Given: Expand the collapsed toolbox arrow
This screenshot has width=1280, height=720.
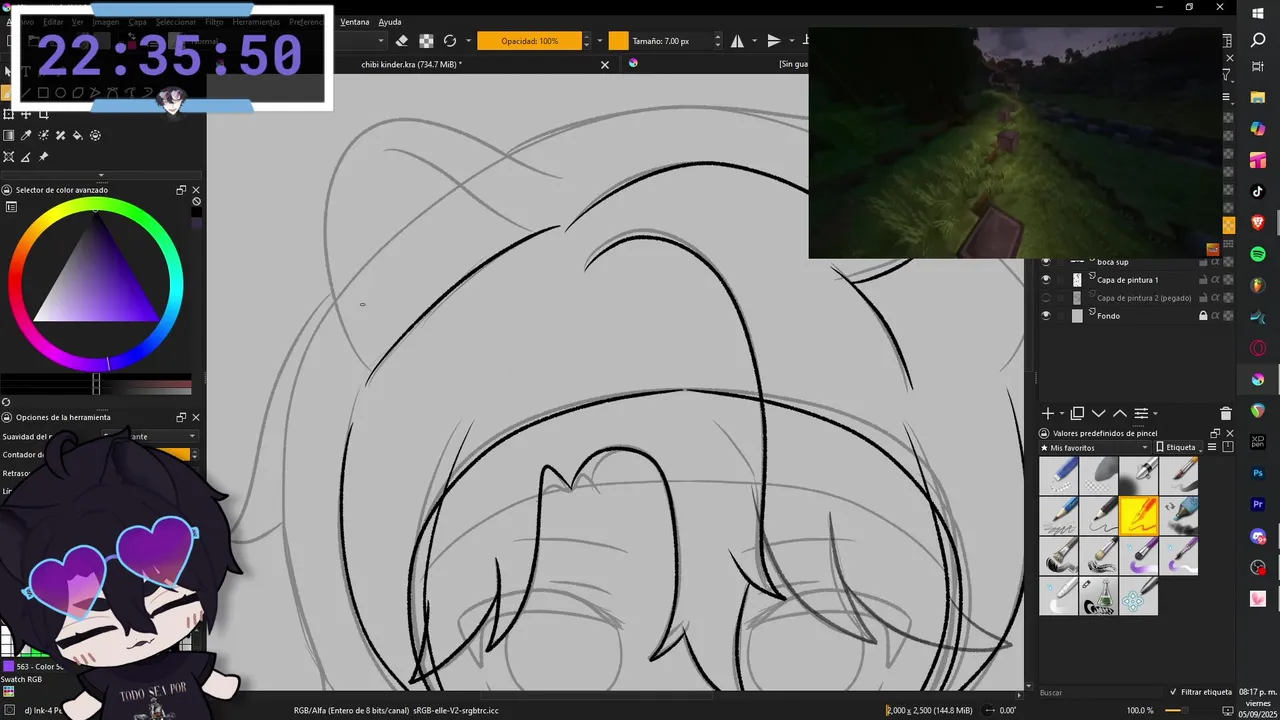Looking at the screenshot, I should [x=100, y=175].
